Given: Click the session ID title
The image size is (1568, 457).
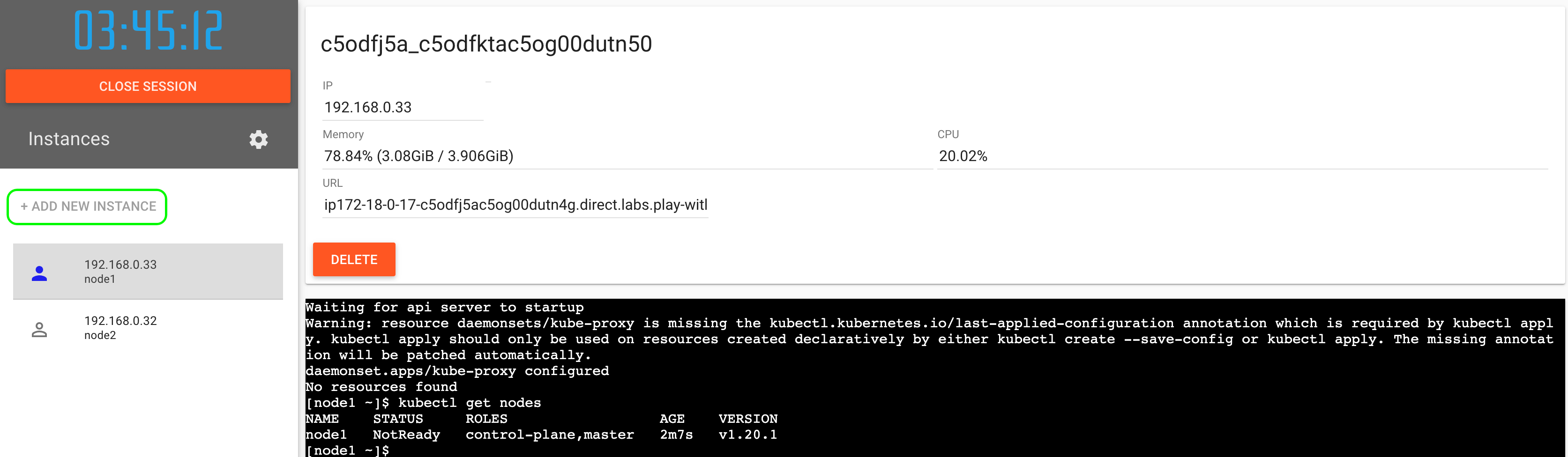Looking at the screenshot, I should 486,44.
